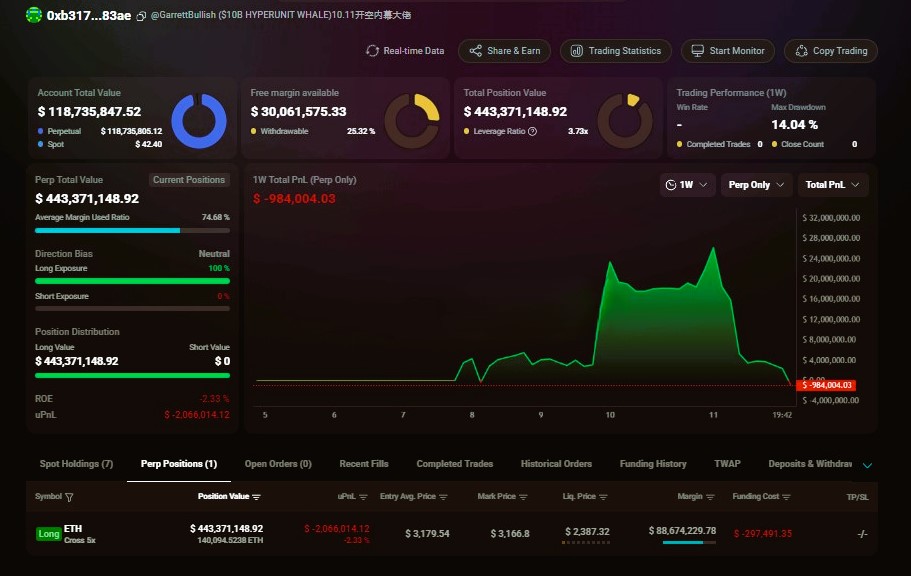
Task: Filter by Symbol funnel icon
Action: click(x=69, y=497)
